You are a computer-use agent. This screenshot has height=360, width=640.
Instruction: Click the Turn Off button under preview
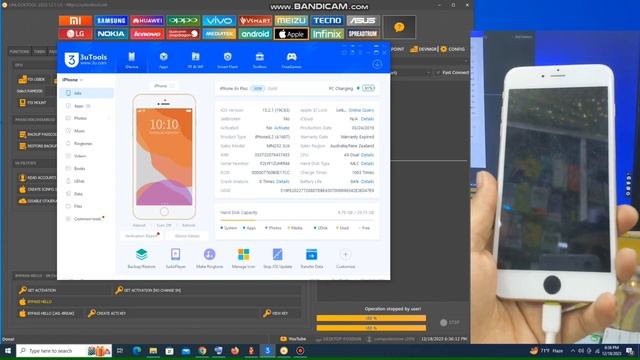pyautogui.click(x=164, y=225)
